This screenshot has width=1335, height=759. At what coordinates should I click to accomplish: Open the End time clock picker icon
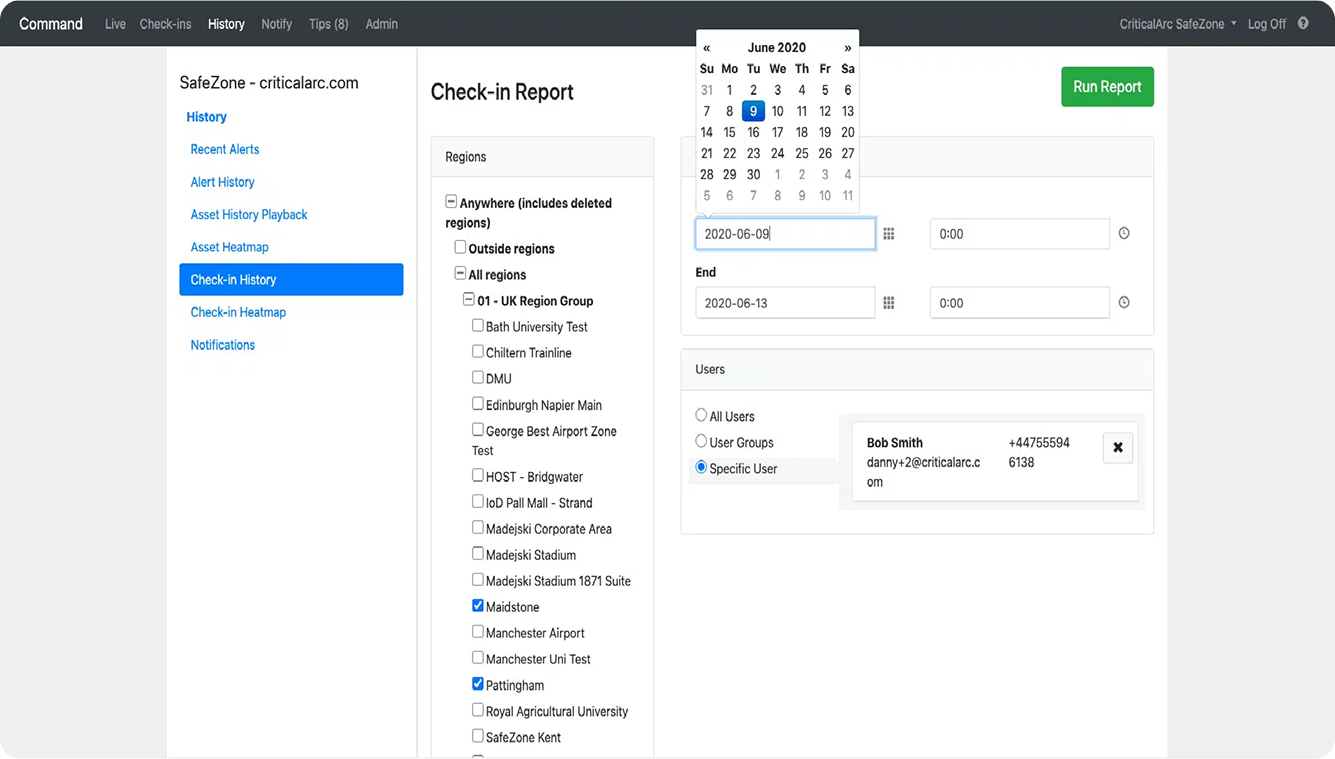[1124, 303]
